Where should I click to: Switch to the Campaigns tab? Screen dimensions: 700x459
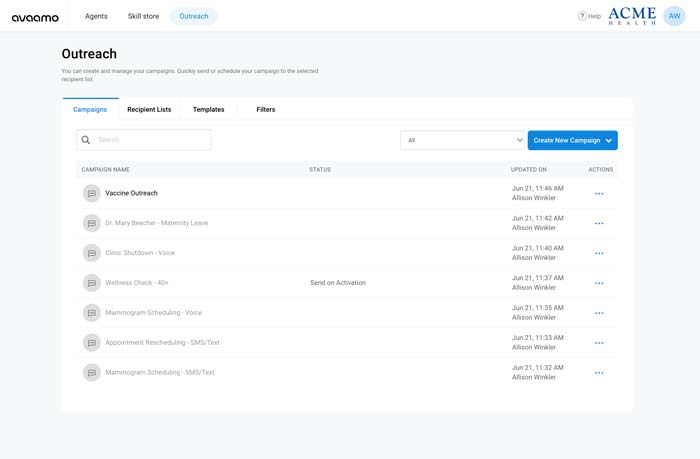click(x=90, y=109)
